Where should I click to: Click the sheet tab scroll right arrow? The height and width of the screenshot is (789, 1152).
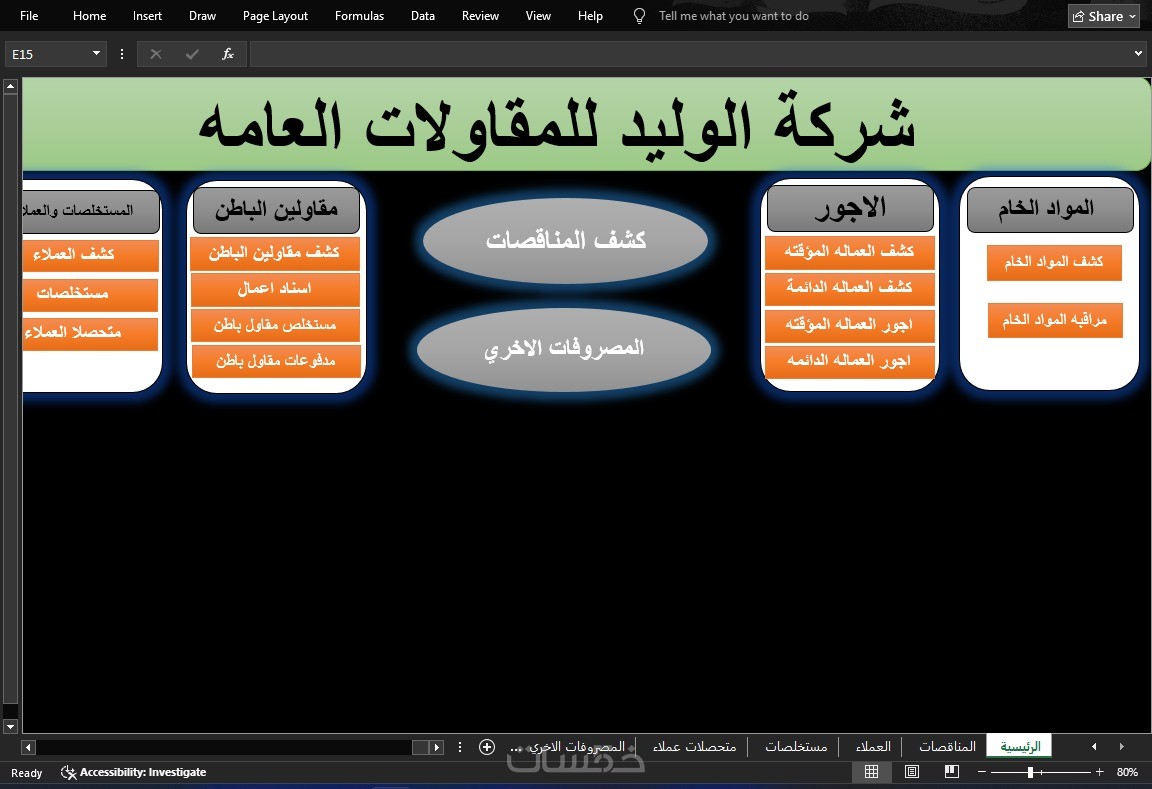1121,746
